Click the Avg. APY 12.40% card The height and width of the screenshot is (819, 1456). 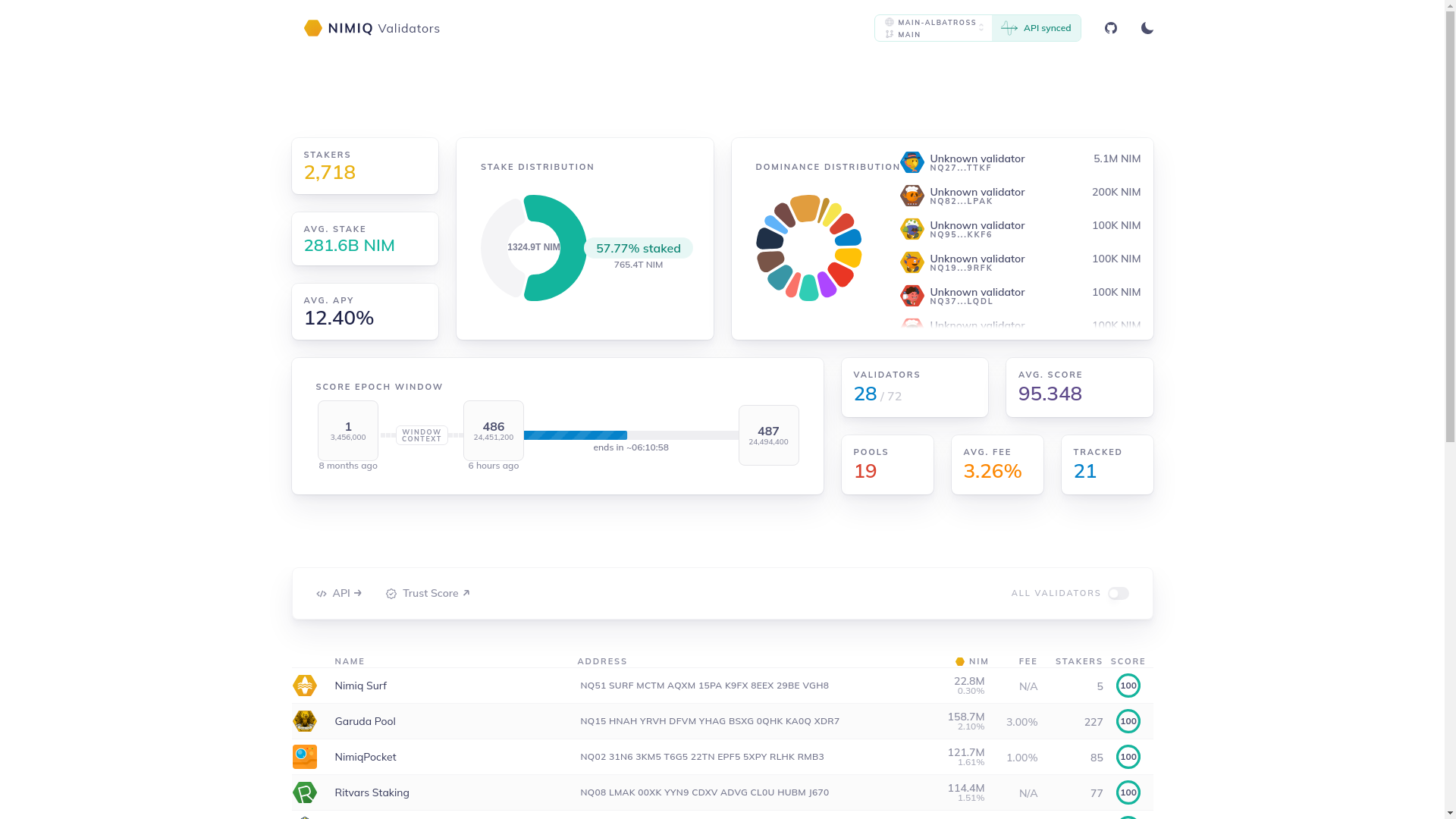(x=365, y=312)
